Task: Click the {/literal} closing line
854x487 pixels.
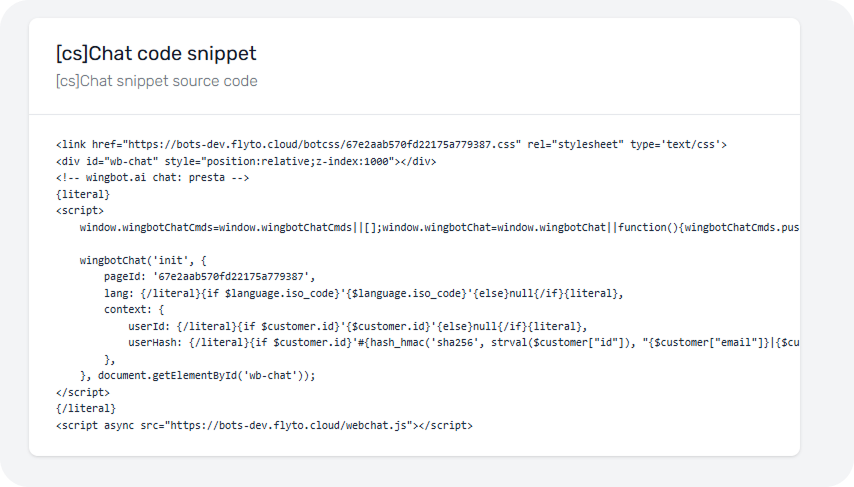Action: pos(86,408)
